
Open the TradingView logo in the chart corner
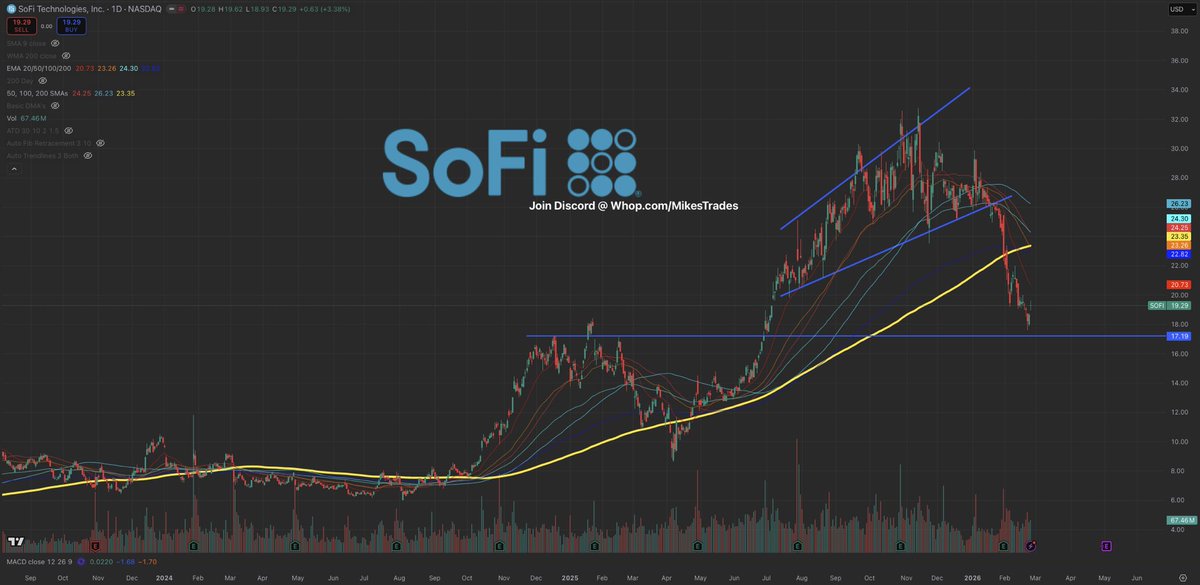click(x=14, y=542)
